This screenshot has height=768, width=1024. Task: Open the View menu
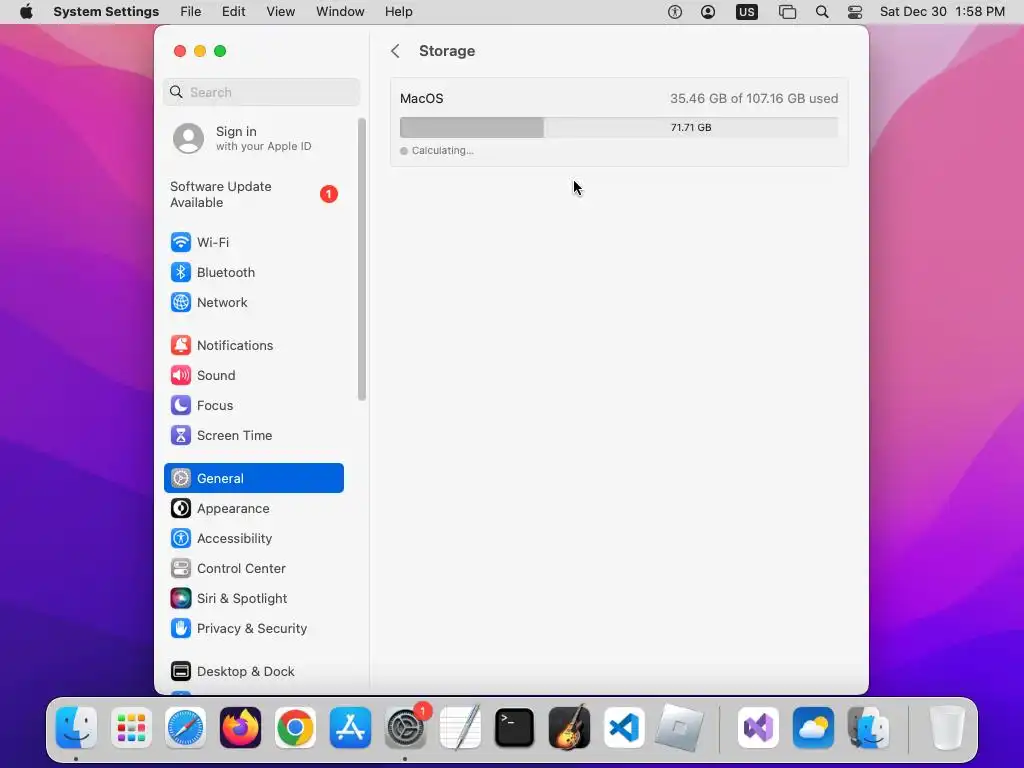pos(280,12)
